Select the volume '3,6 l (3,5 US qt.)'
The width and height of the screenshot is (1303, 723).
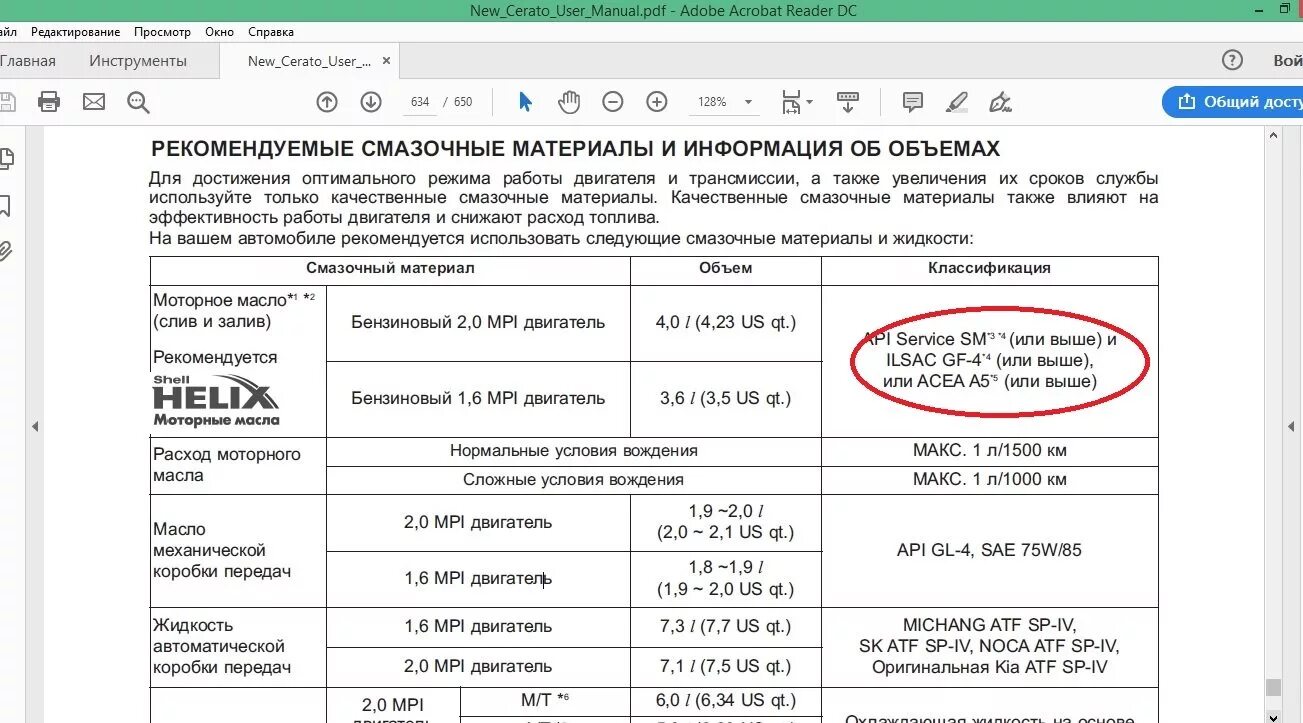(x=725, y=398)
